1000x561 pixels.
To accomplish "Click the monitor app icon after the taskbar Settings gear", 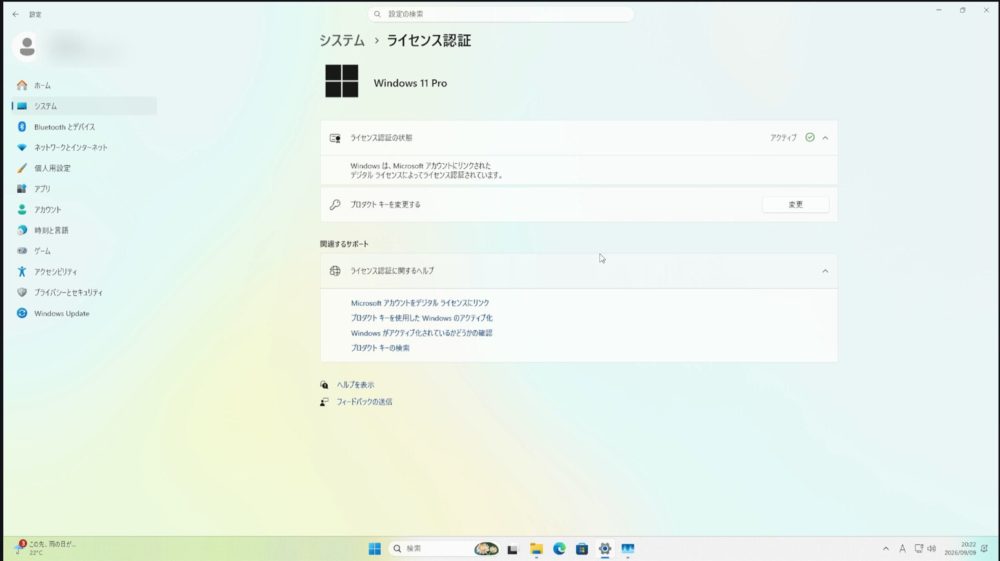I will [x=628, y=548].
